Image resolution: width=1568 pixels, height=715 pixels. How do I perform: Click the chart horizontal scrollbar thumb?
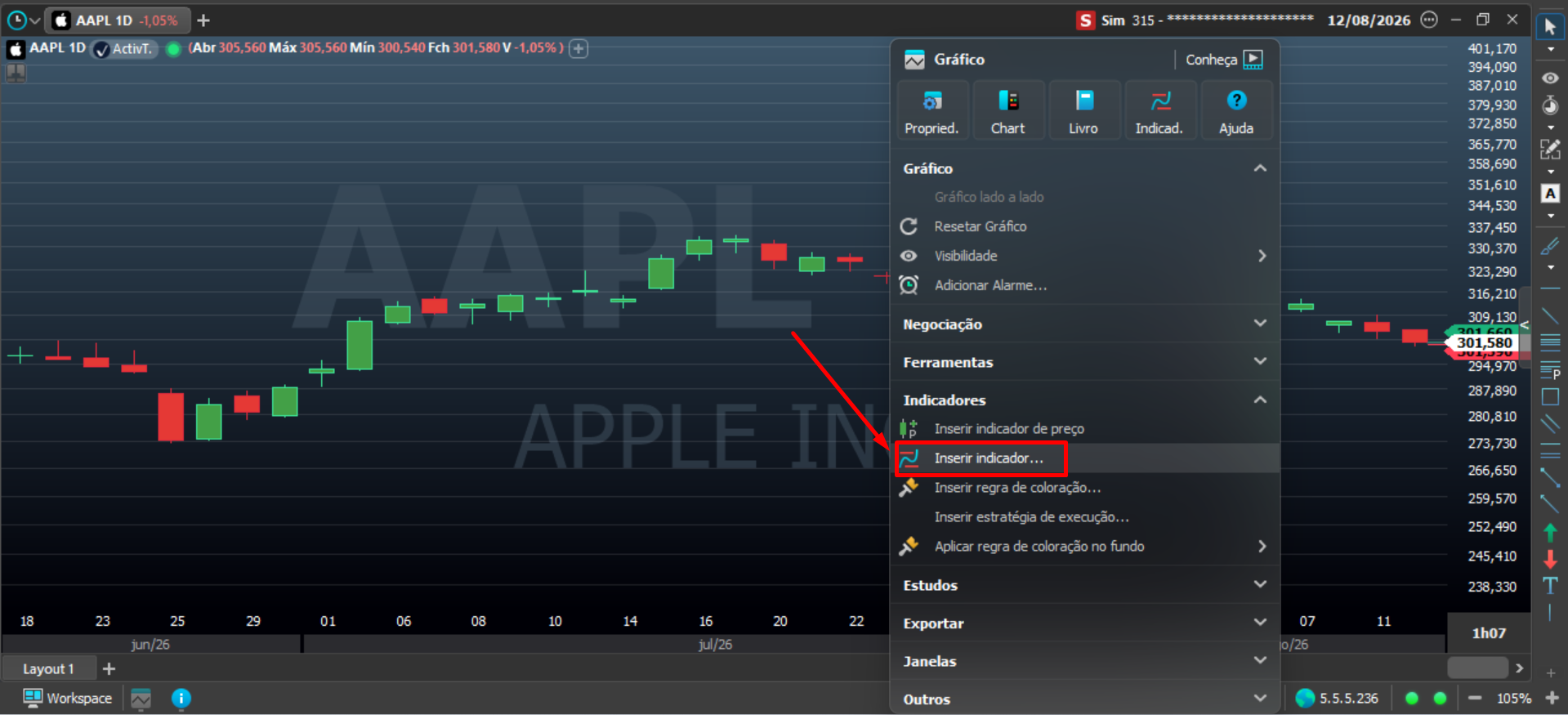pyautogui.click(x=1477, y=668)
